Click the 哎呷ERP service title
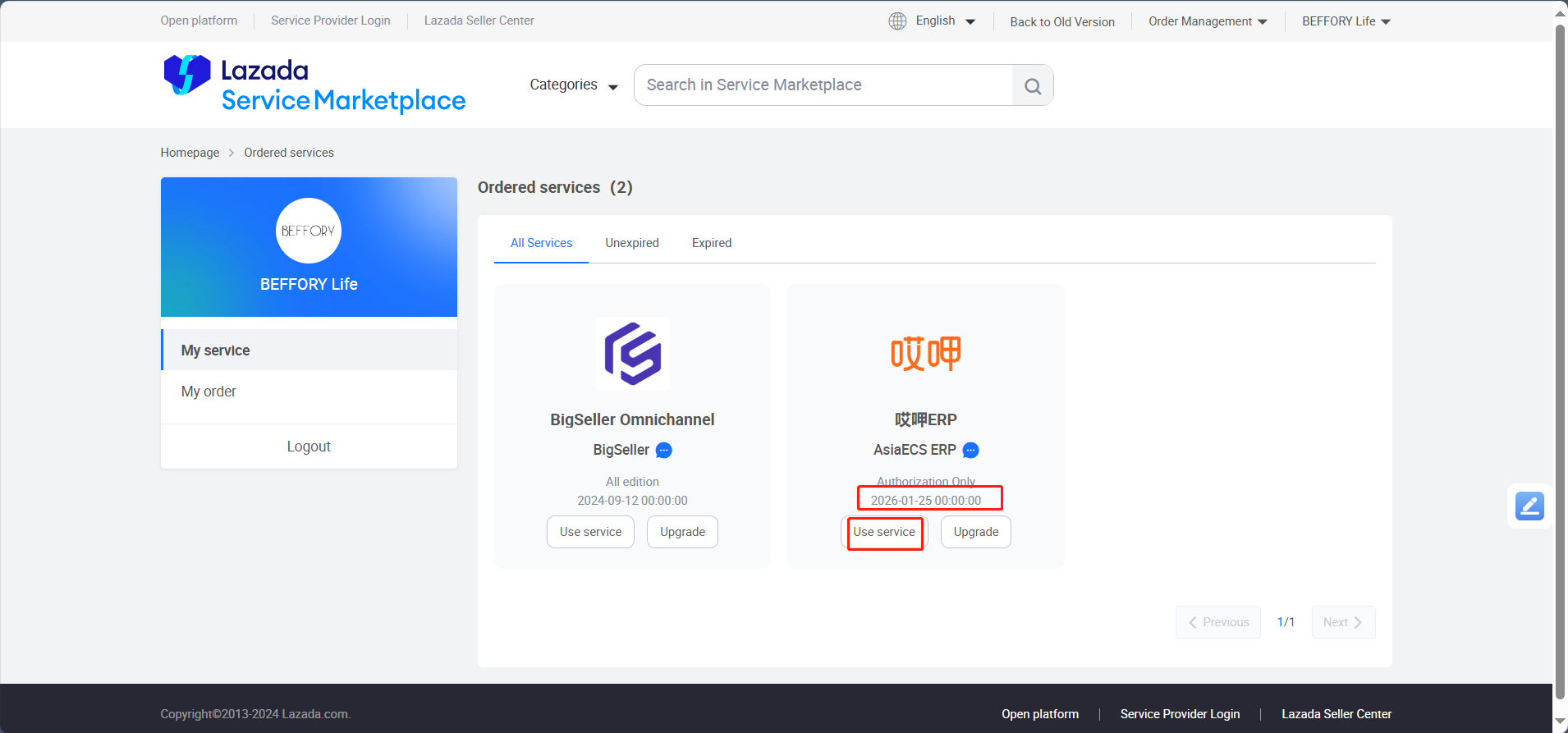The image size is (1568, 733). (x=925, y=419)
